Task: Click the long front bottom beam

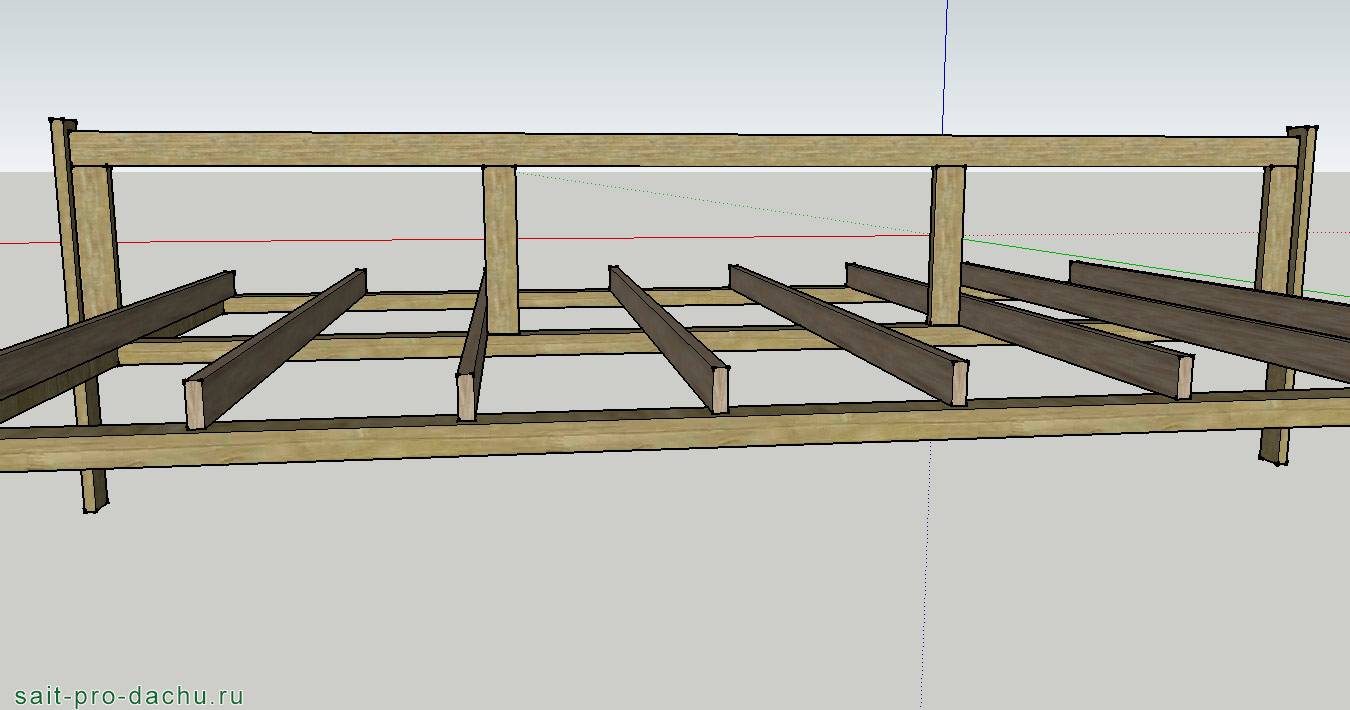Action: click(x=600, y=432)
